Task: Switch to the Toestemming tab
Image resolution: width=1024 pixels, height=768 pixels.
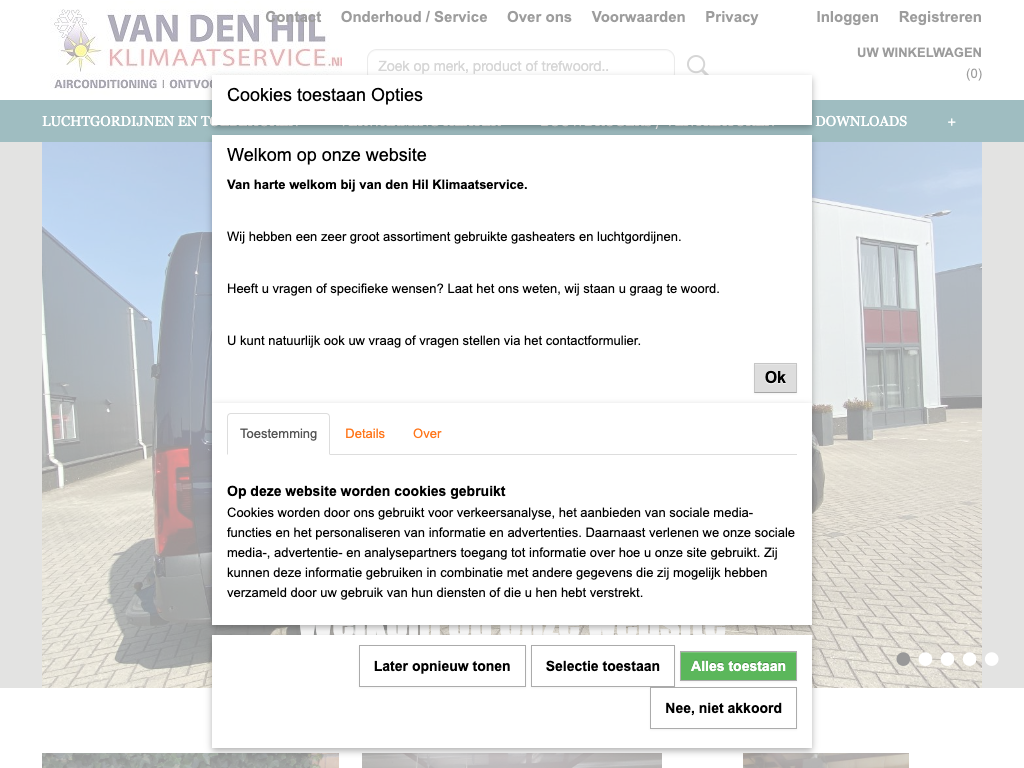Action: click(278, 434)
